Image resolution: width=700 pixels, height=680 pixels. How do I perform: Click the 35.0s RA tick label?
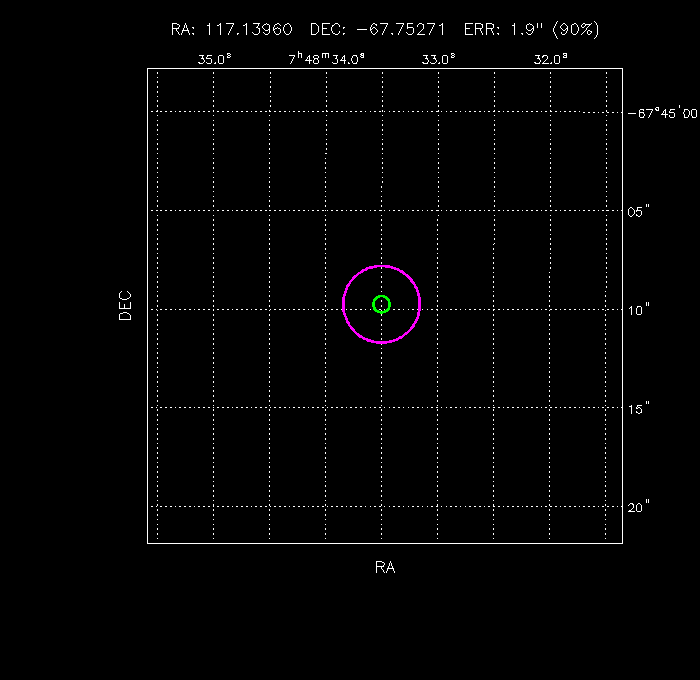pyautogui.click(x=214, y=59)
